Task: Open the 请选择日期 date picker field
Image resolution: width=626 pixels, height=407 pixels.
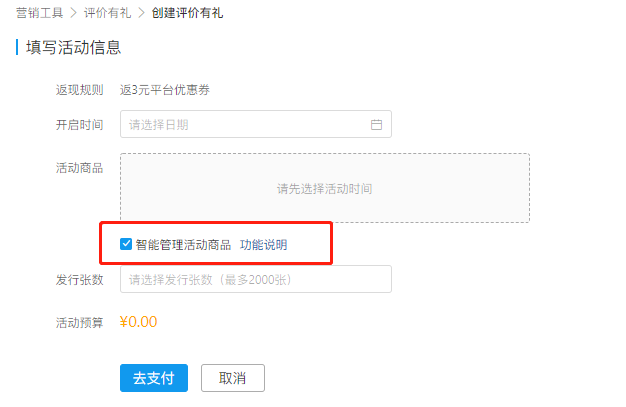Action: (256, 124)
